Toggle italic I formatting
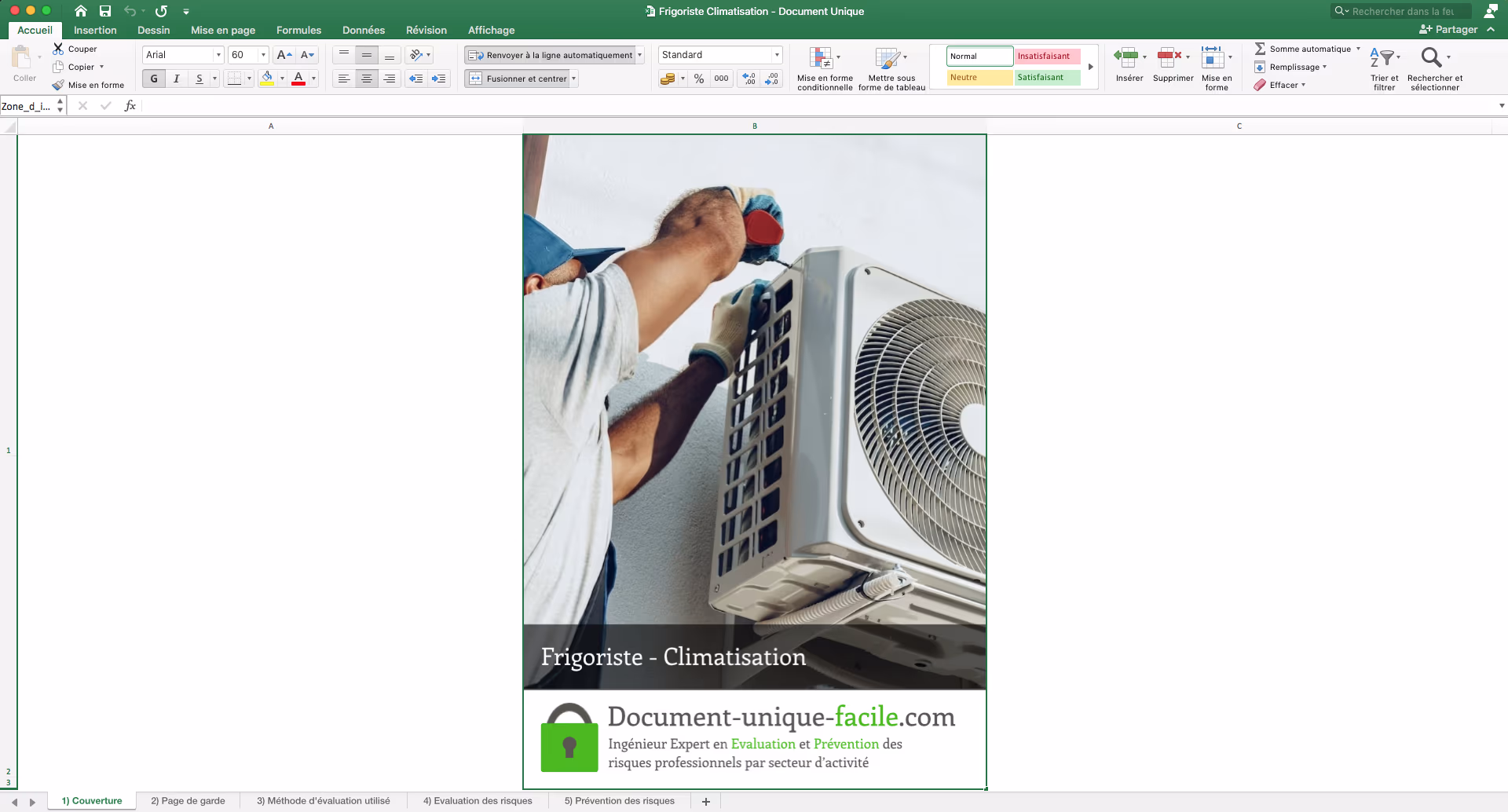The width and height of the screenshot is (1508, 812). (177, 79)
